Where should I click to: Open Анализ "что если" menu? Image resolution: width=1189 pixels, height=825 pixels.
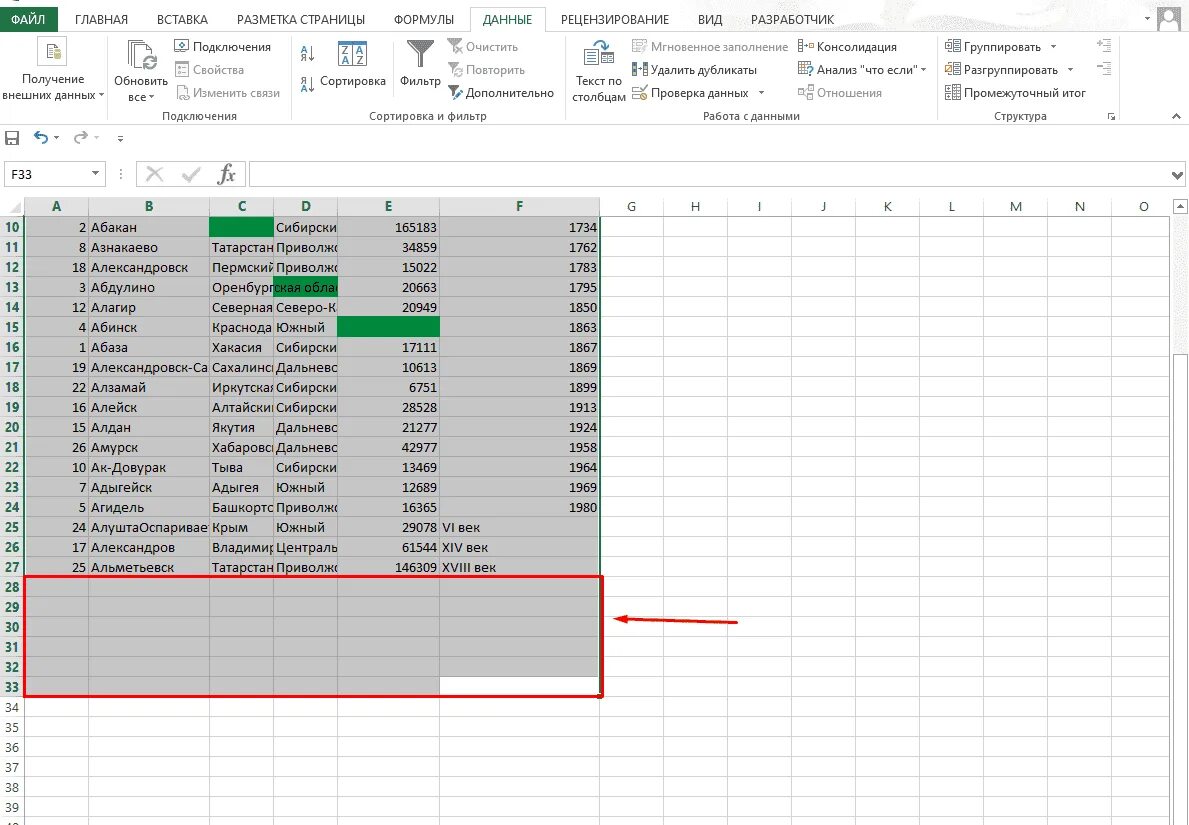862,70
